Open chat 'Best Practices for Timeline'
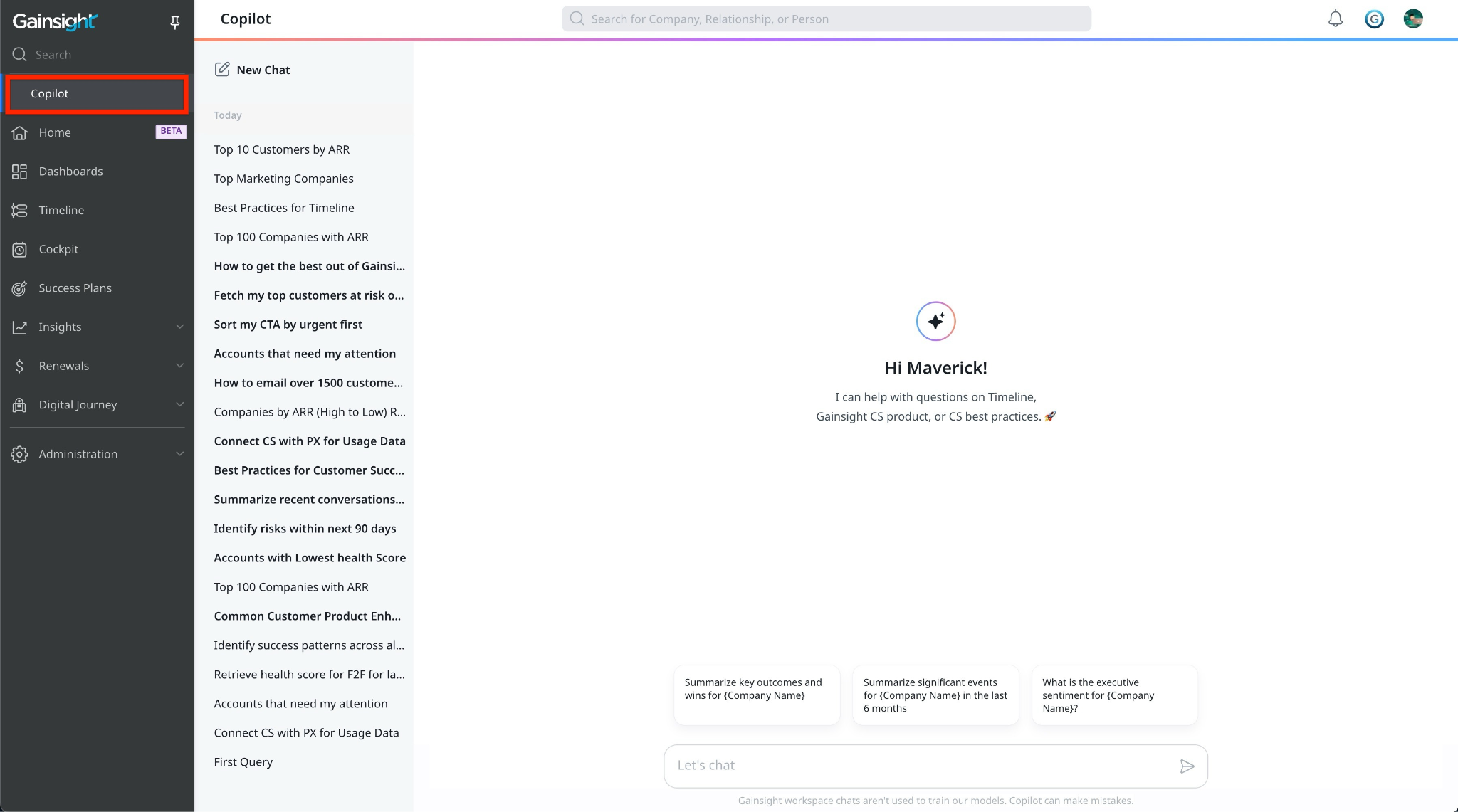This screenshot has height=812, width=1458. [284, 208]
